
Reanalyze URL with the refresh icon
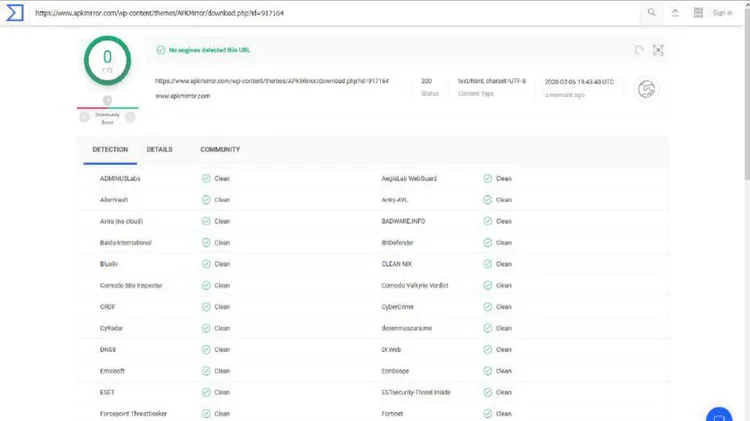coord(639,50)
